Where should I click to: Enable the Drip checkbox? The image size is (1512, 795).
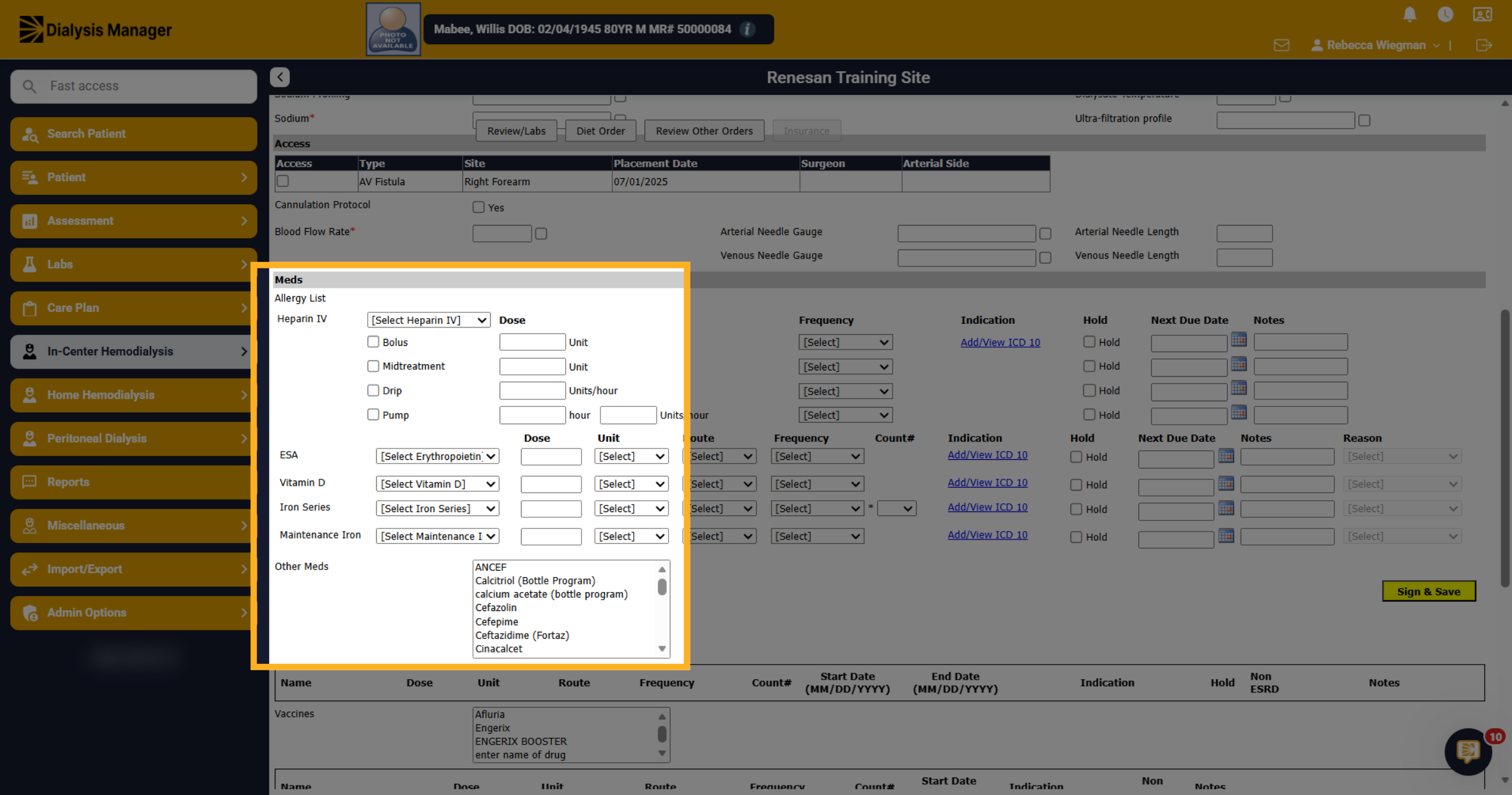(x=373, y=390)
